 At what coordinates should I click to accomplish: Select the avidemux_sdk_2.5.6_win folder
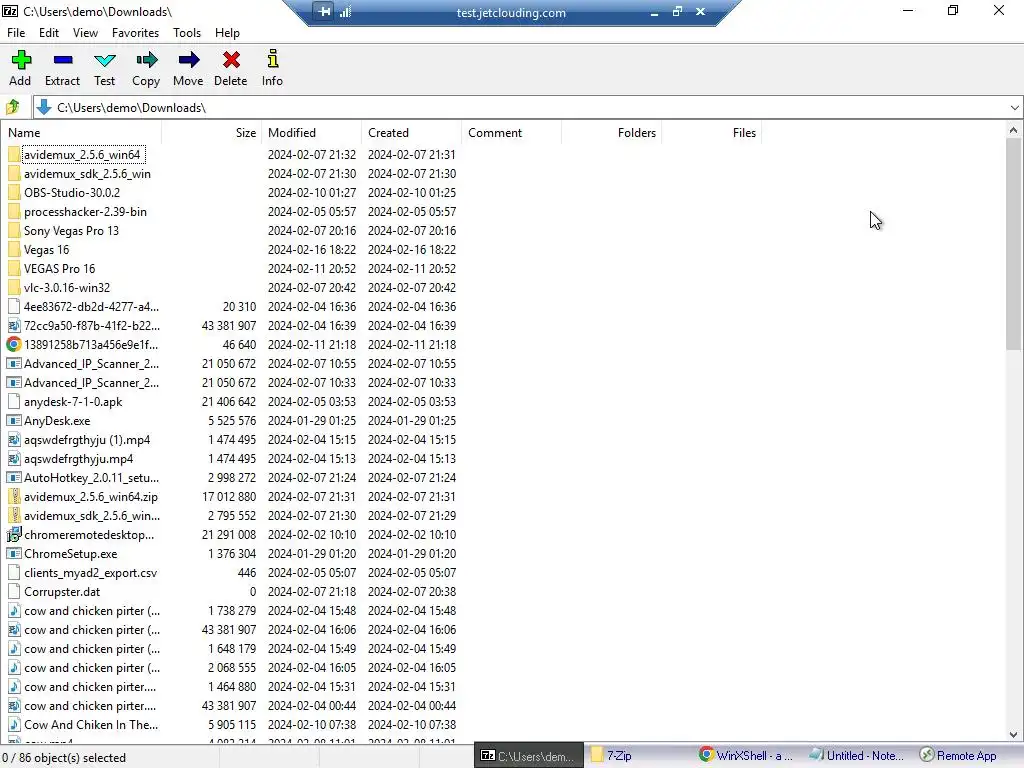coord(87,174)
